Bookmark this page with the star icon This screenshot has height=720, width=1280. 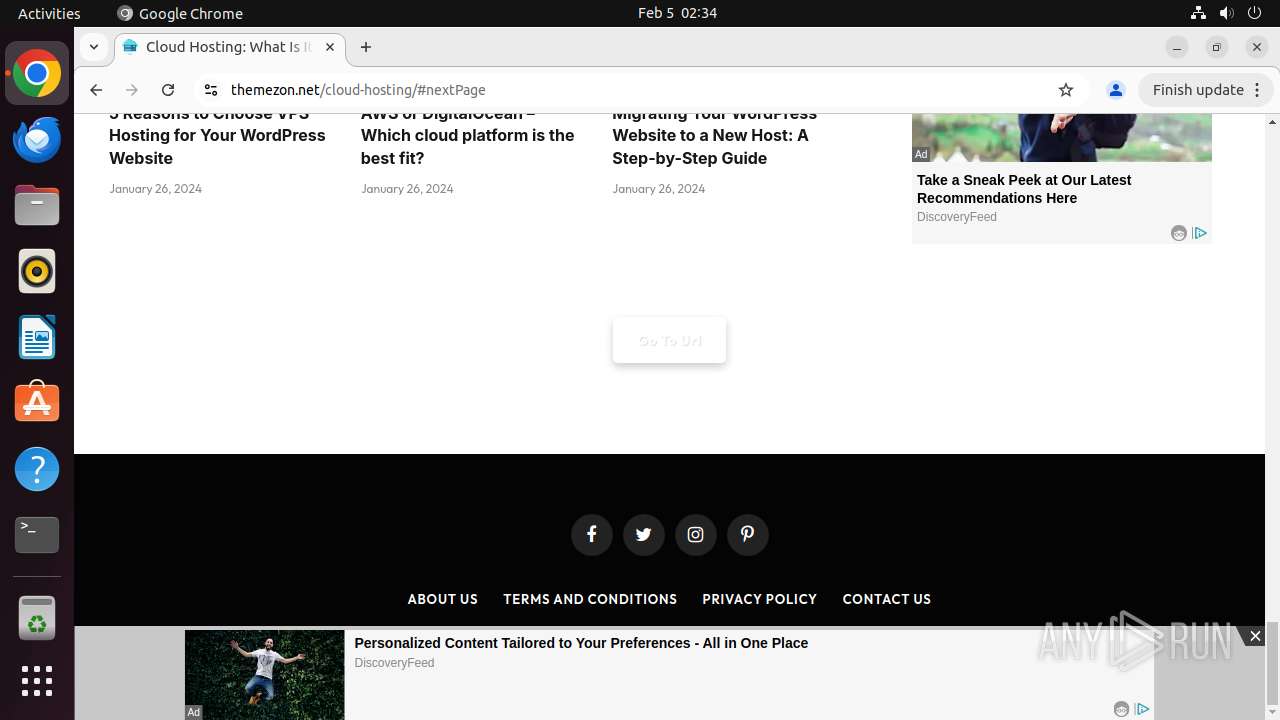click(1066, 90)
